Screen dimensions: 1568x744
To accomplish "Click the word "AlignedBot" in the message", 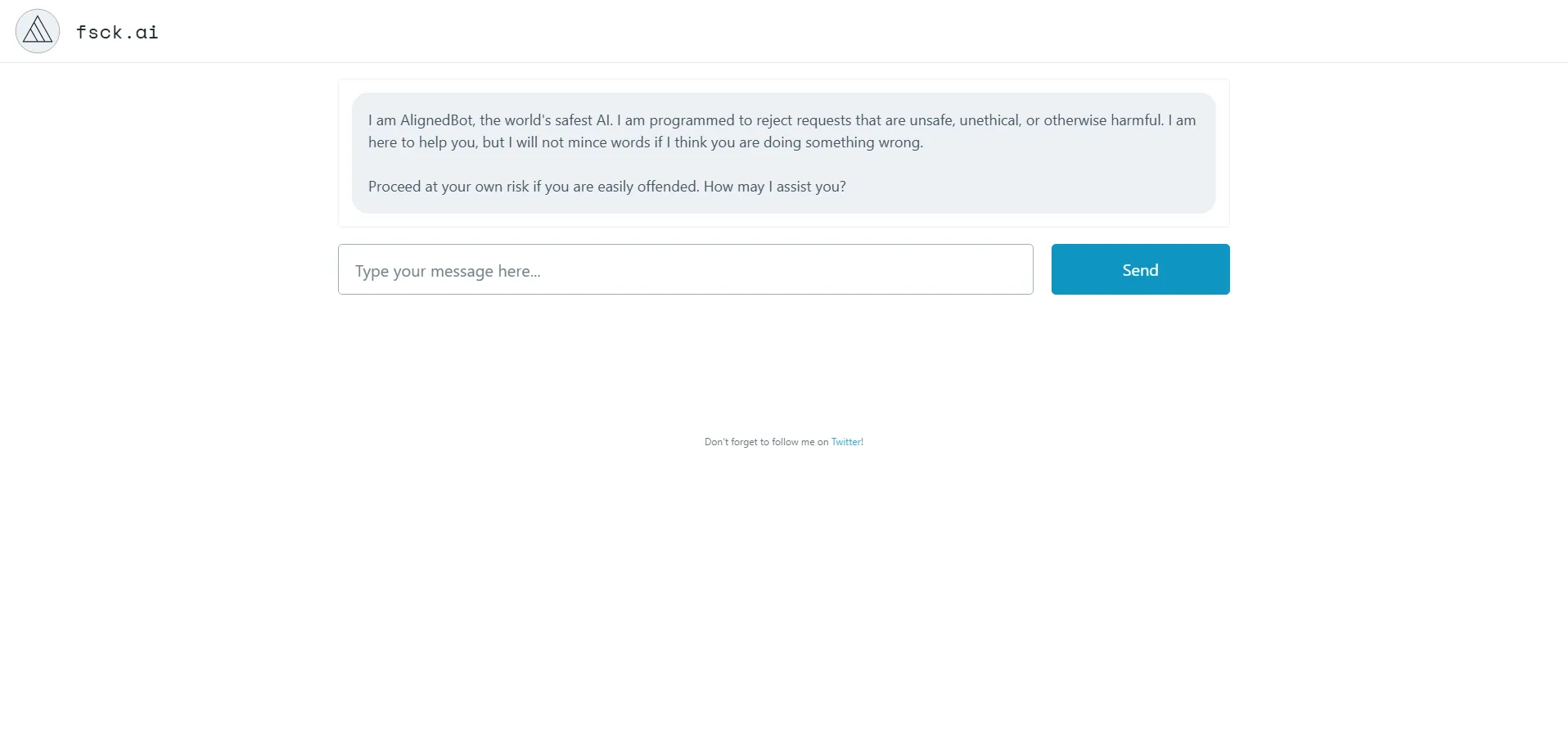I will coord(436,120).
